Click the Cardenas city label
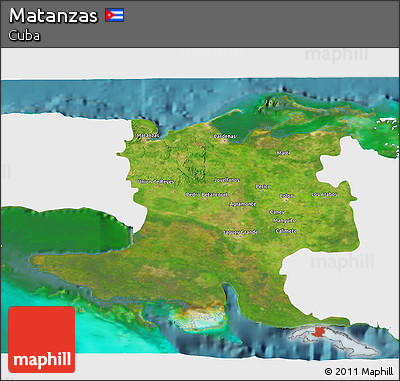400x381 pixels. point(225,136)
